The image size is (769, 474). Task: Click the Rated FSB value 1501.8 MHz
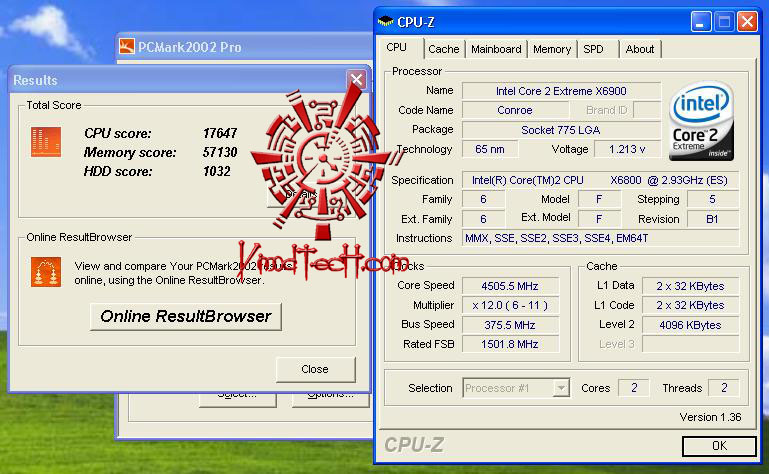click(510, 344)
